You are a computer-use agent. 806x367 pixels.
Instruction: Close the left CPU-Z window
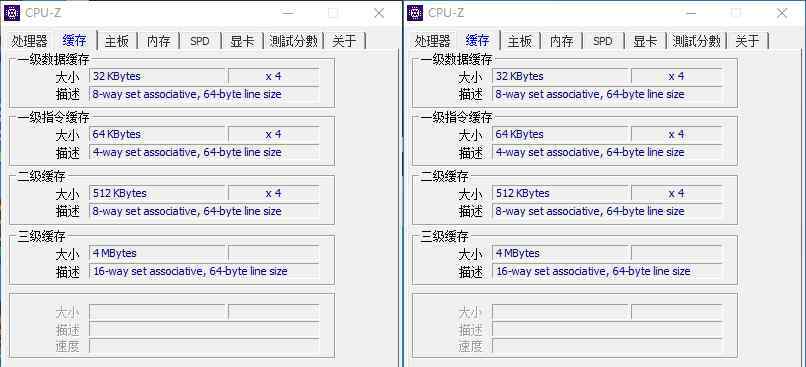pos(379,13)
